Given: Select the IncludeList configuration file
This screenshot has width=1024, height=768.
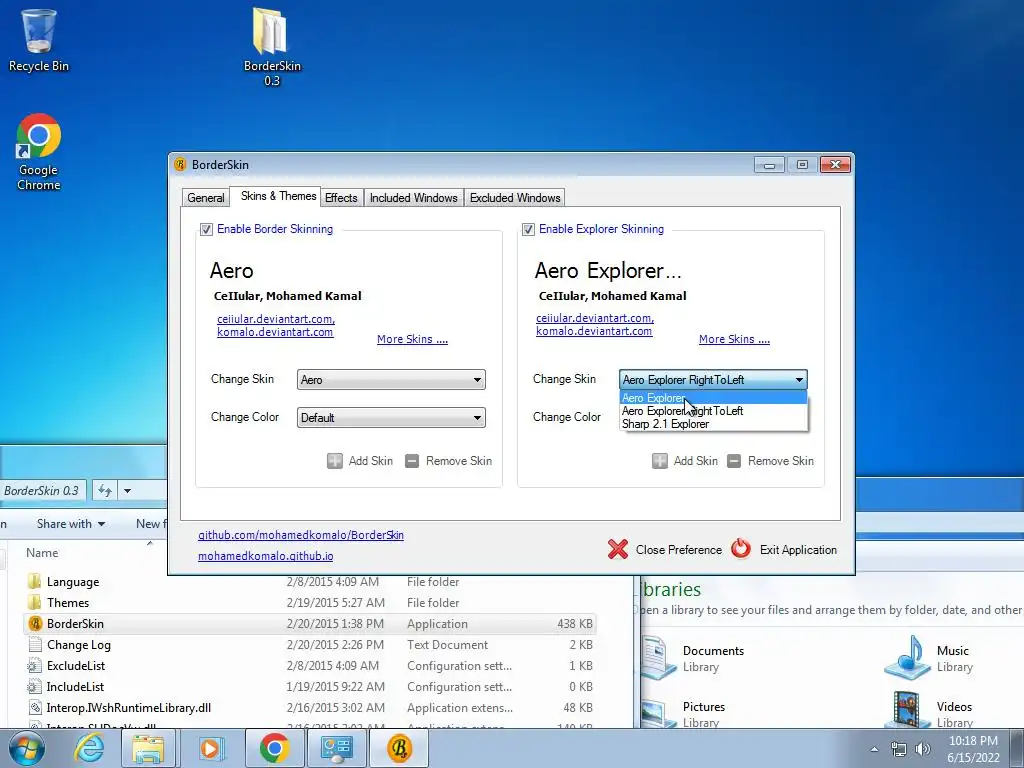Looking at the screenshot, I should tap(310, 686).
